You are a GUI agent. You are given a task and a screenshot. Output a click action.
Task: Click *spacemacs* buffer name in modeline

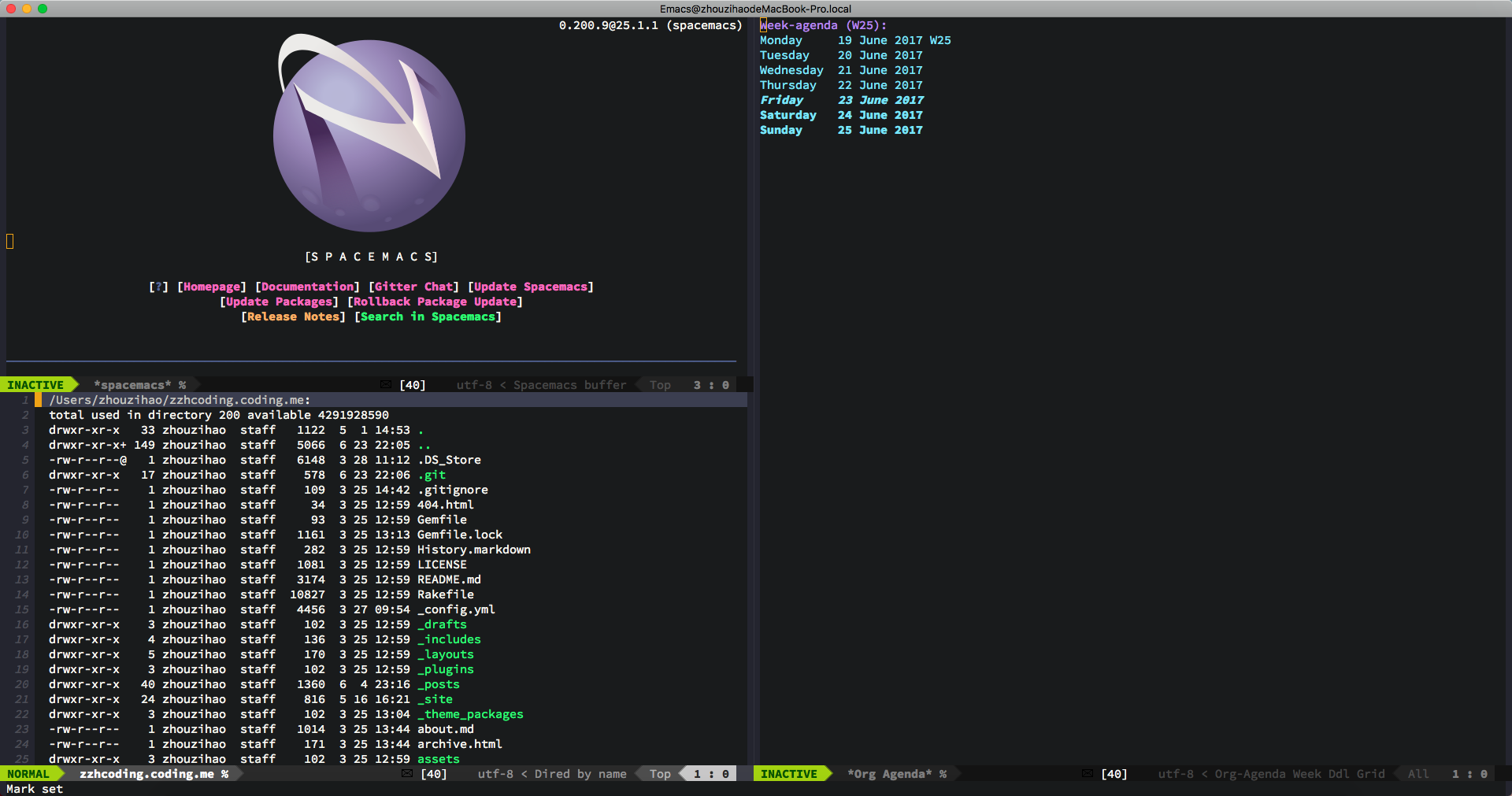[x=132, y=385]
